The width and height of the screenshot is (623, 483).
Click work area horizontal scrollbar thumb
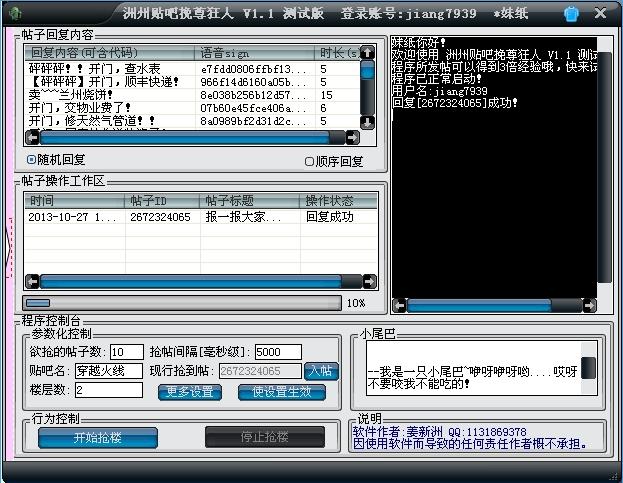191,282
